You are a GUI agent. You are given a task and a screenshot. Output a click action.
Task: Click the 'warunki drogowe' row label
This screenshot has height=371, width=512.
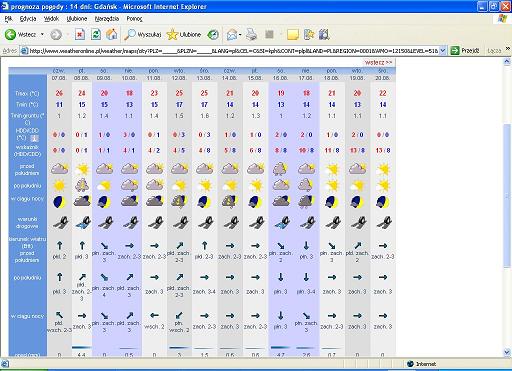[27, 223]
